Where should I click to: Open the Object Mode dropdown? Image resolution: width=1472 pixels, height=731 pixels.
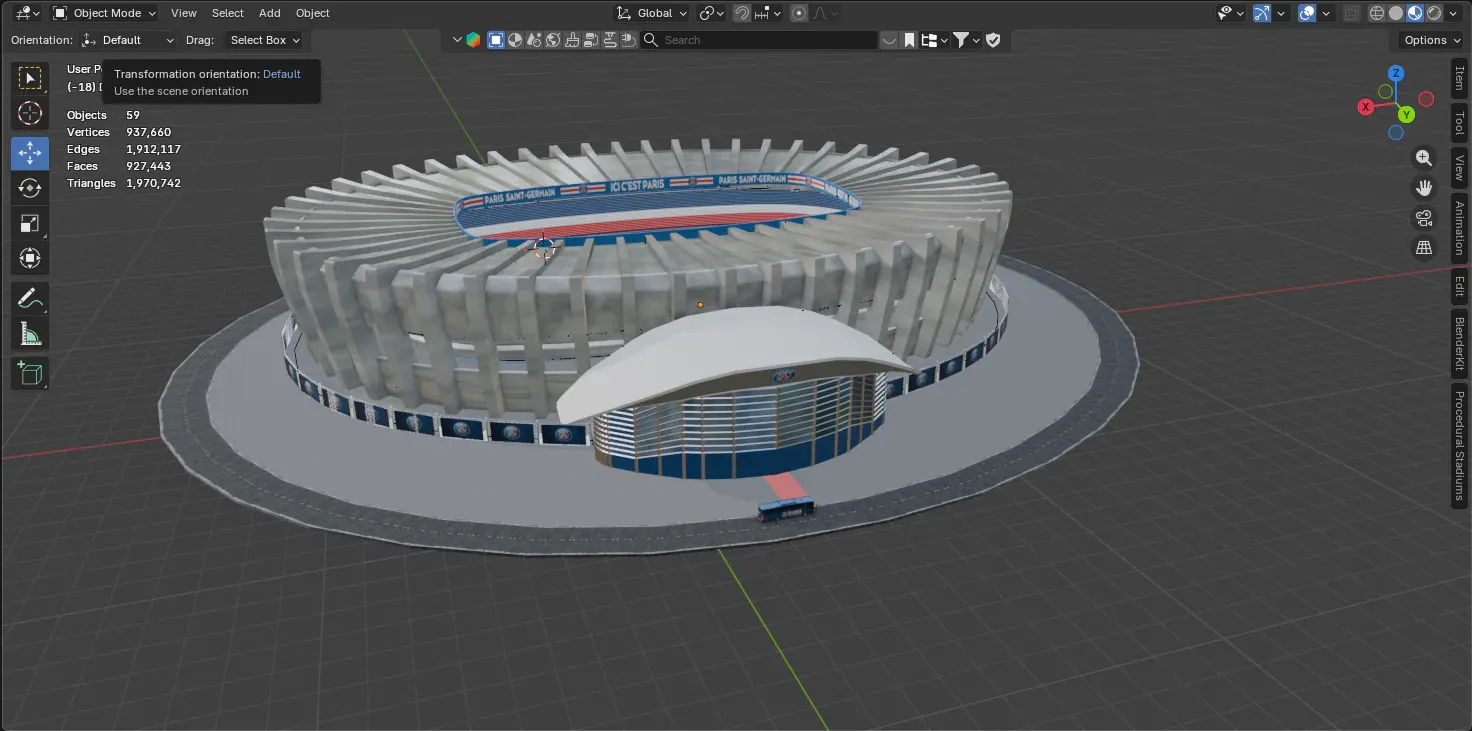(104, 13)
